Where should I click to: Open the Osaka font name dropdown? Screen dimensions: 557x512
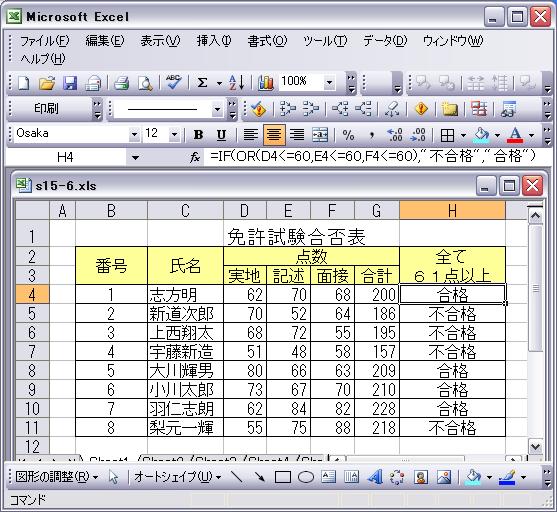point(134,135)
